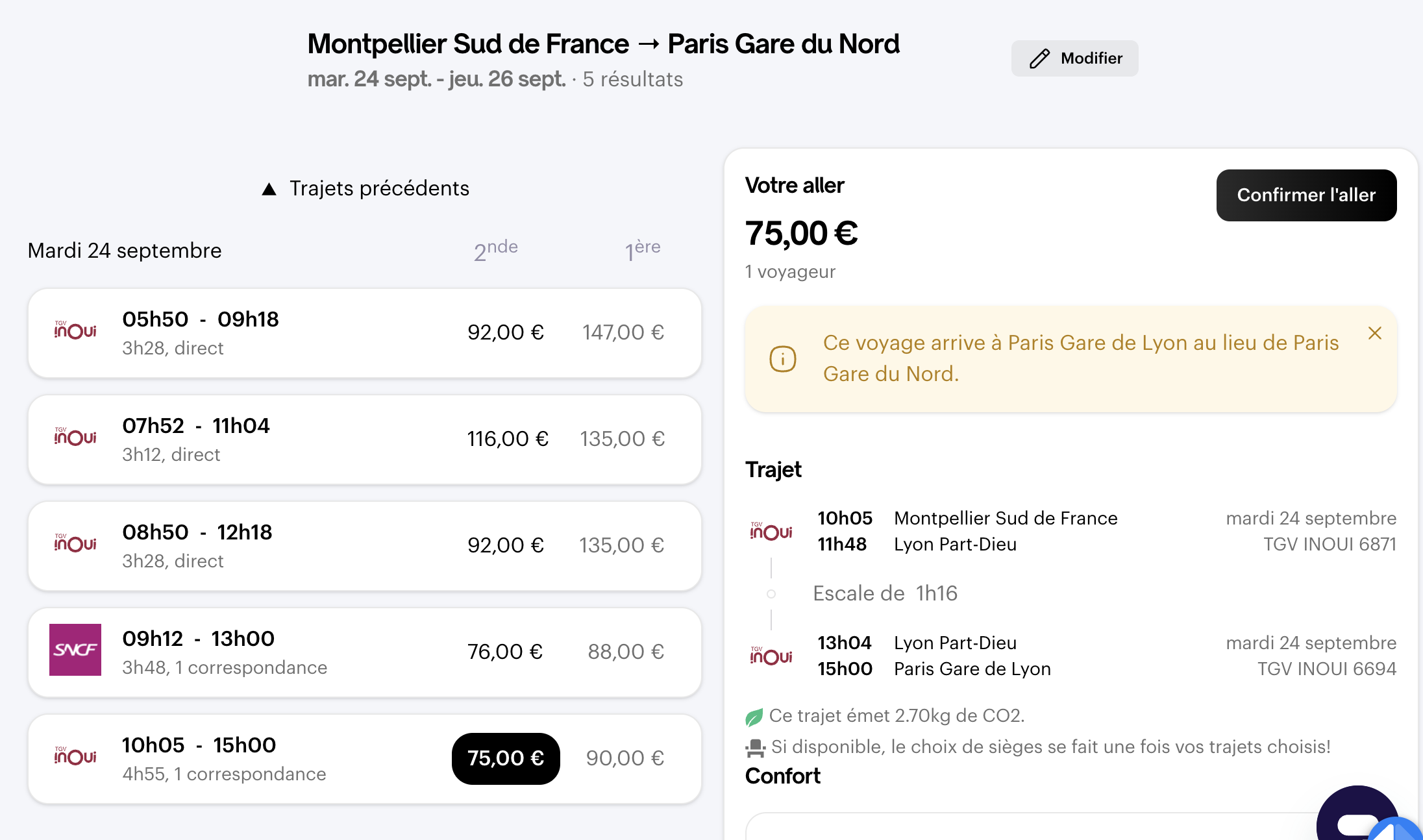Select 135,00 € first class for 07h52

(622, 439)
